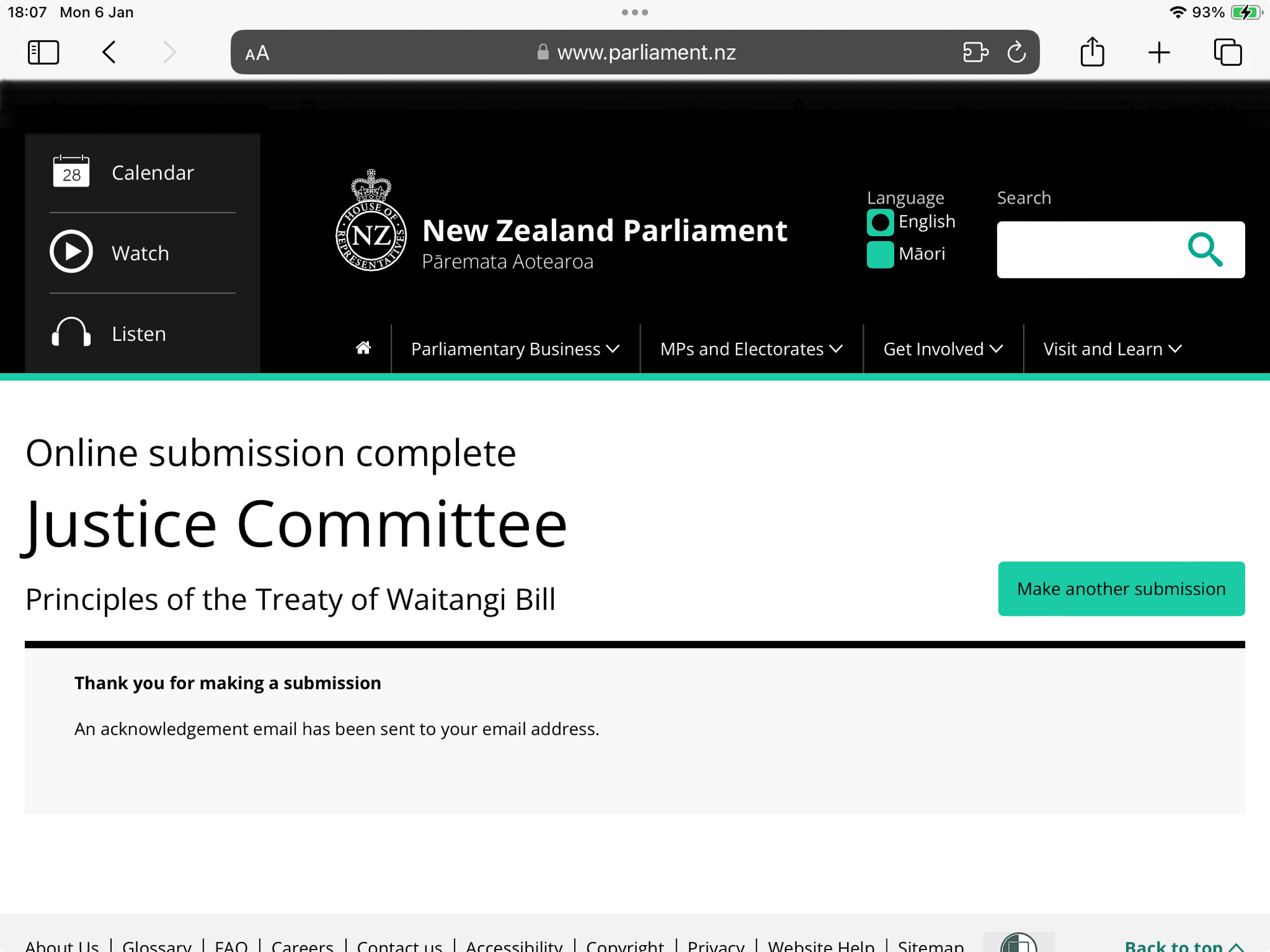Expand MPs and Electorates dropdown
The image size is (1270, 952).
tap(751, 349)
